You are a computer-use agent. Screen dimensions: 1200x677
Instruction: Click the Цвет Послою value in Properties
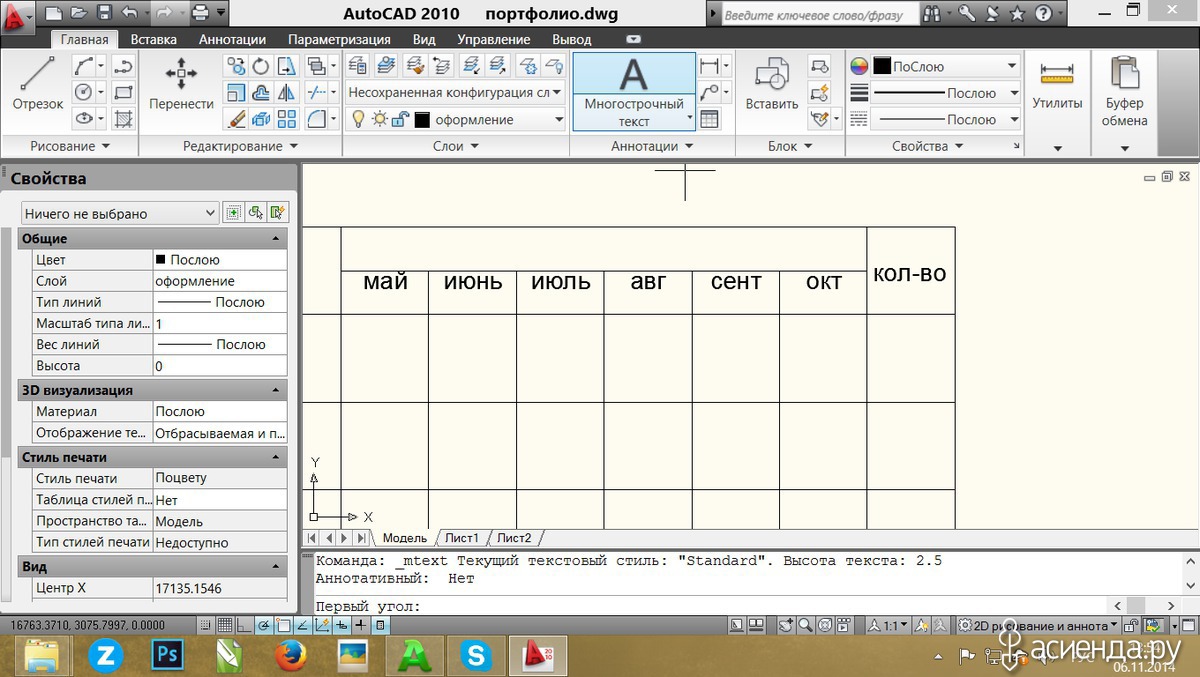(219, 260)
